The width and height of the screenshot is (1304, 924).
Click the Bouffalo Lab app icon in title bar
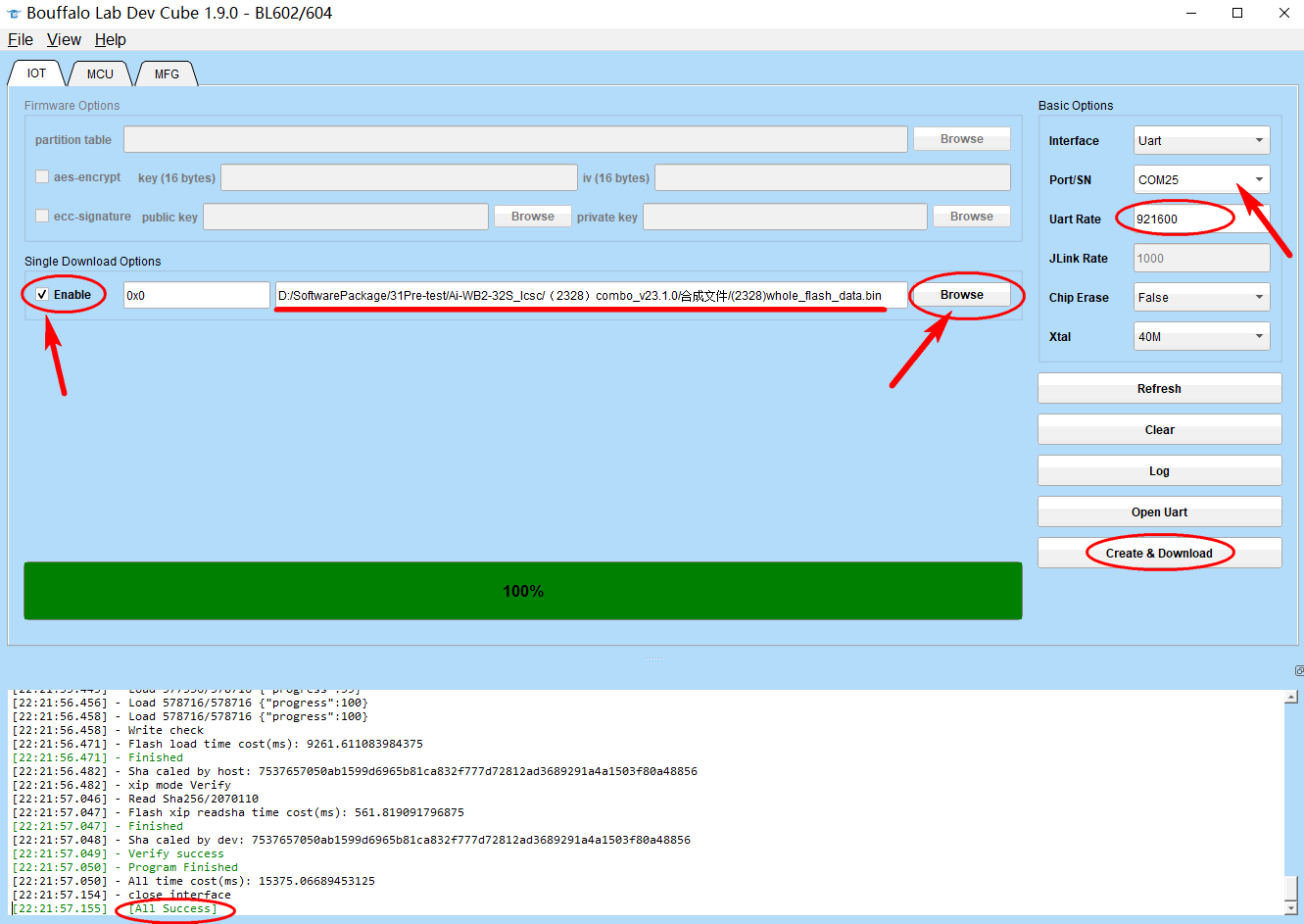pyautogui.click(x=14, y=14)
